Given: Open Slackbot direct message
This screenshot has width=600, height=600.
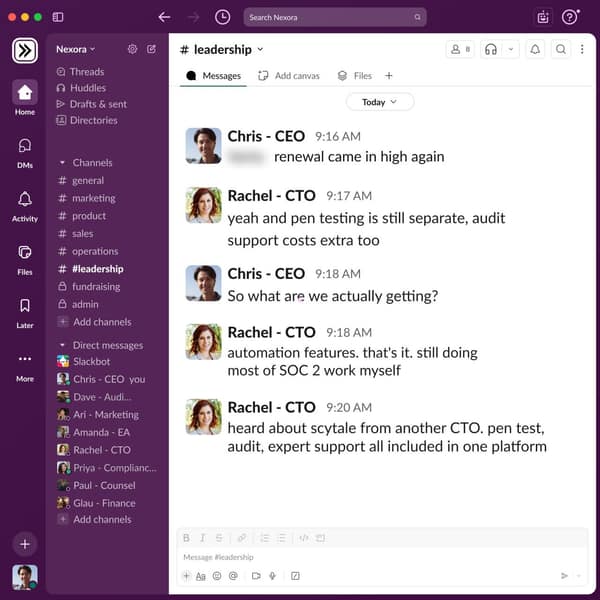Looking at the screenshot, I should pyautogui.click(x=83, y=362).
